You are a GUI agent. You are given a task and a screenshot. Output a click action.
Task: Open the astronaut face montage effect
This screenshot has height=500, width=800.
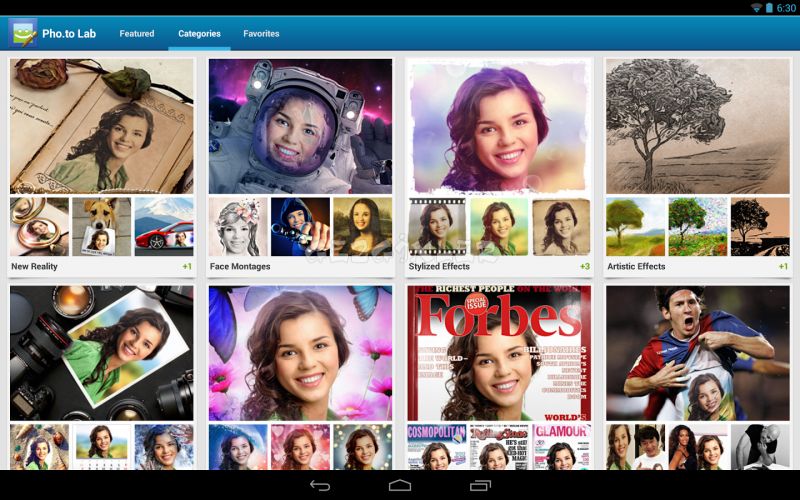(301, 126)
